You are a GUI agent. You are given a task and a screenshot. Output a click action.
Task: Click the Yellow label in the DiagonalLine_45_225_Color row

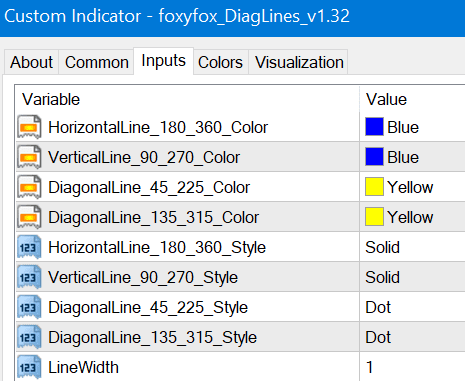pos(410,187)
